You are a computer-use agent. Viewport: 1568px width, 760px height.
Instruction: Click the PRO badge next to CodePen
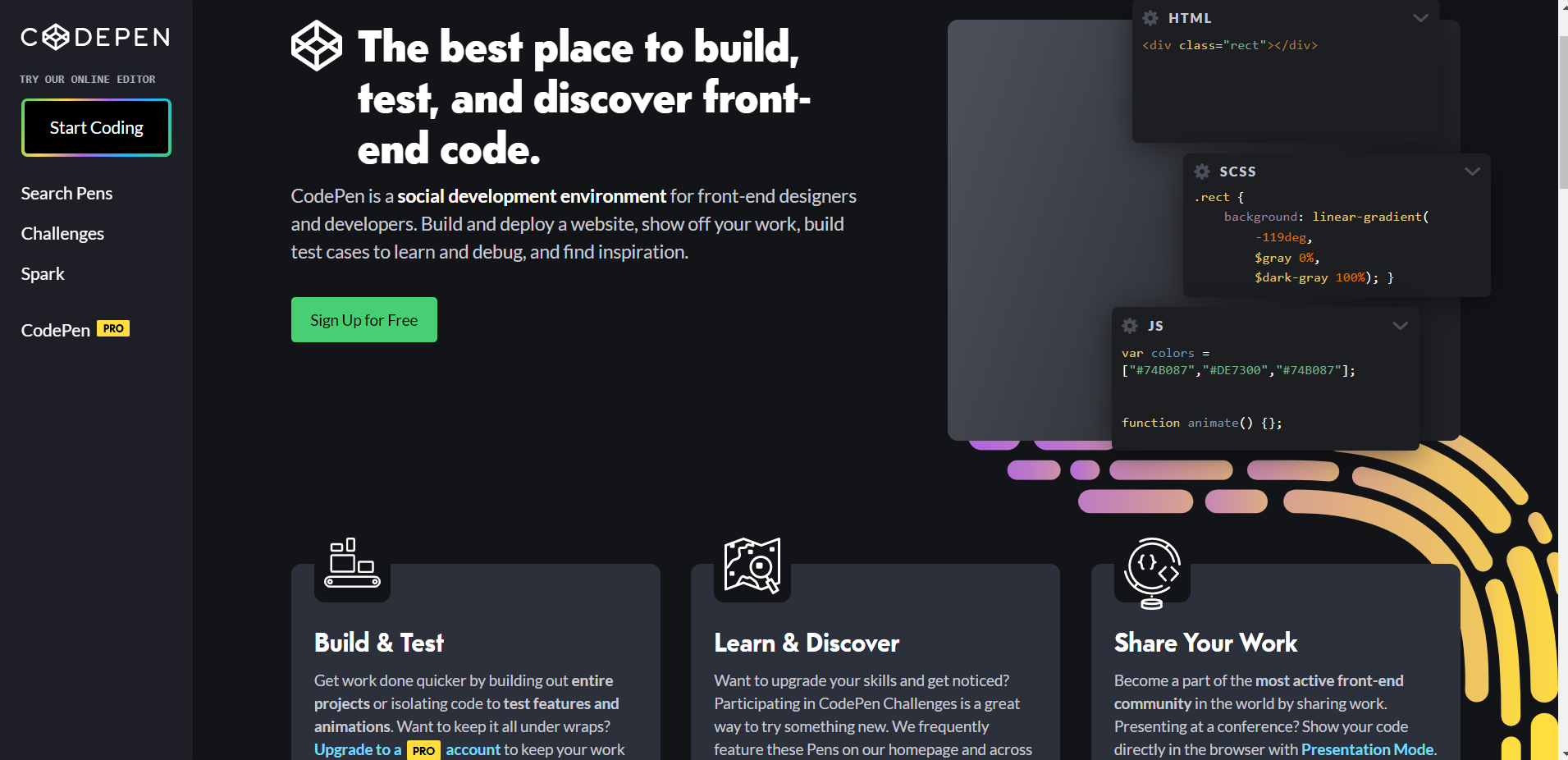(x=113, y=328)
